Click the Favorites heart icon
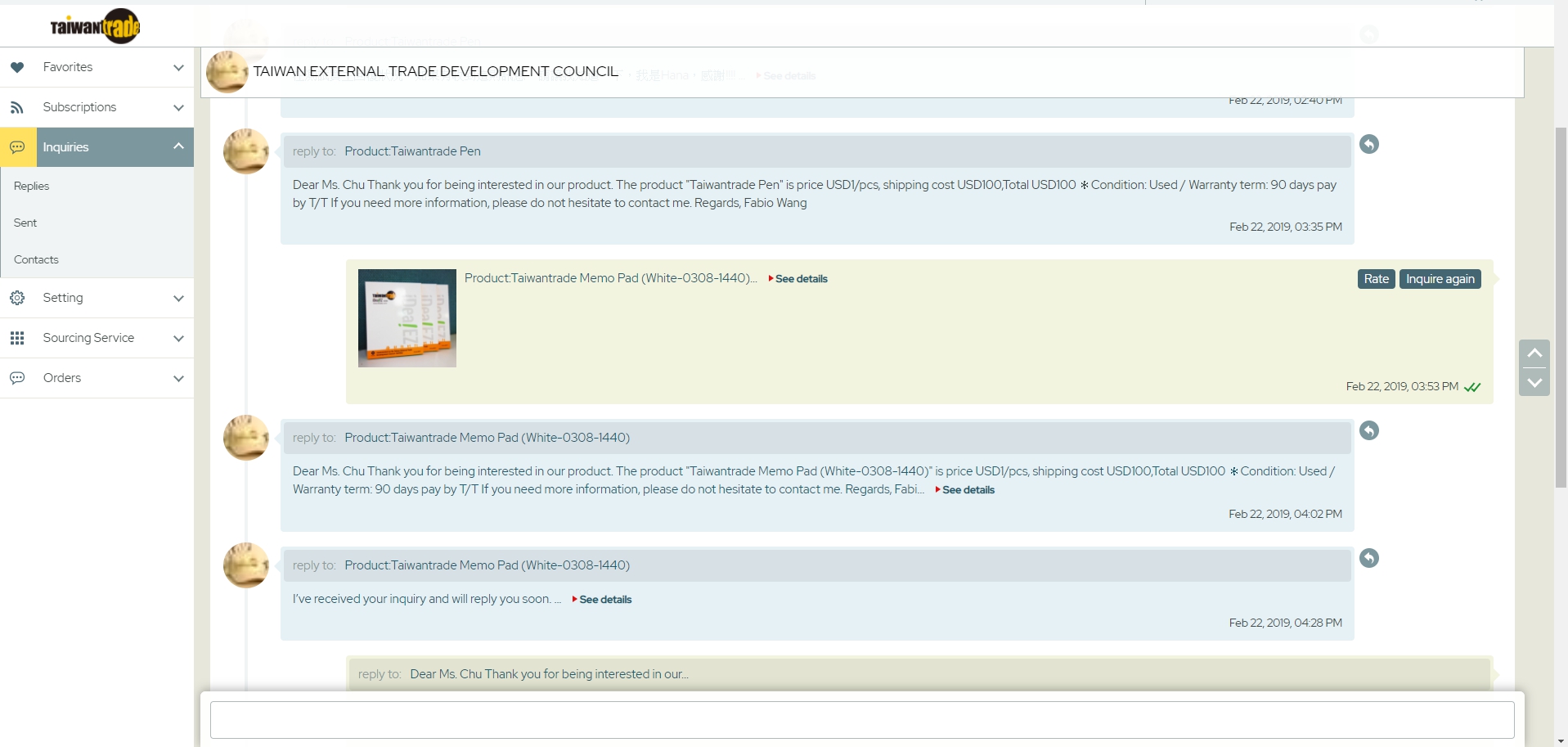 click(17, 67)
